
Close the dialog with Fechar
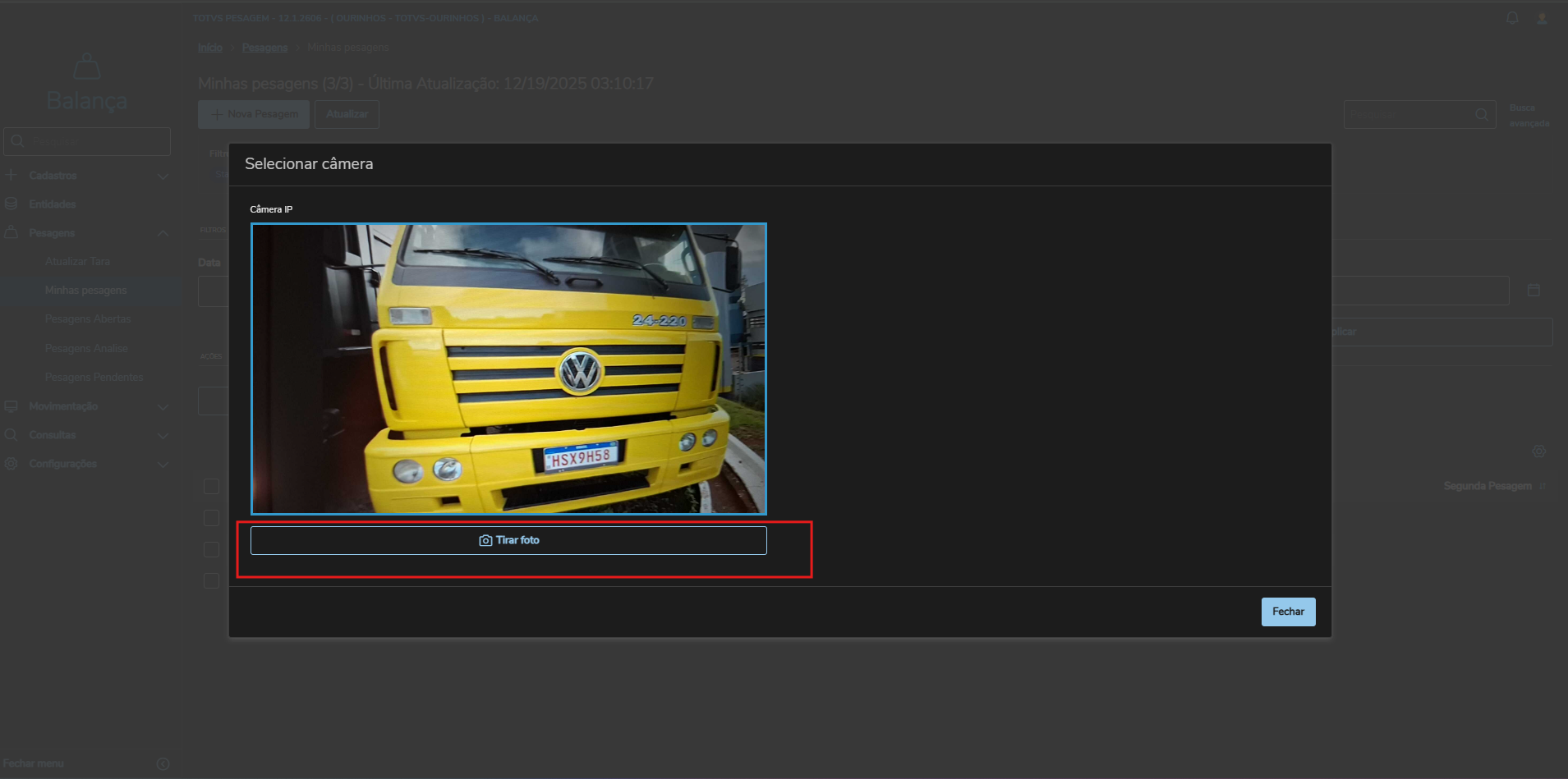tap(1288, 612)
